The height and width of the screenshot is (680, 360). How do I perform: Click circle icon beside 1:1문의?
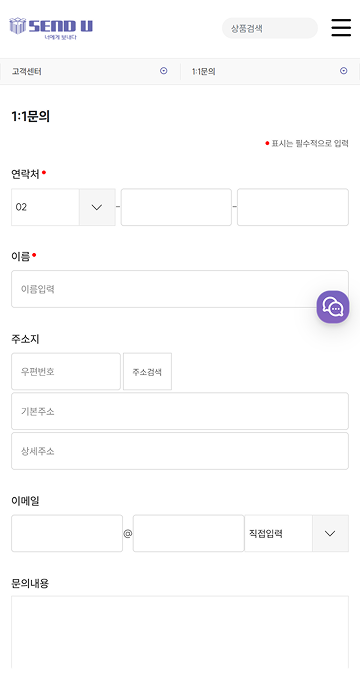click(344, 71)
